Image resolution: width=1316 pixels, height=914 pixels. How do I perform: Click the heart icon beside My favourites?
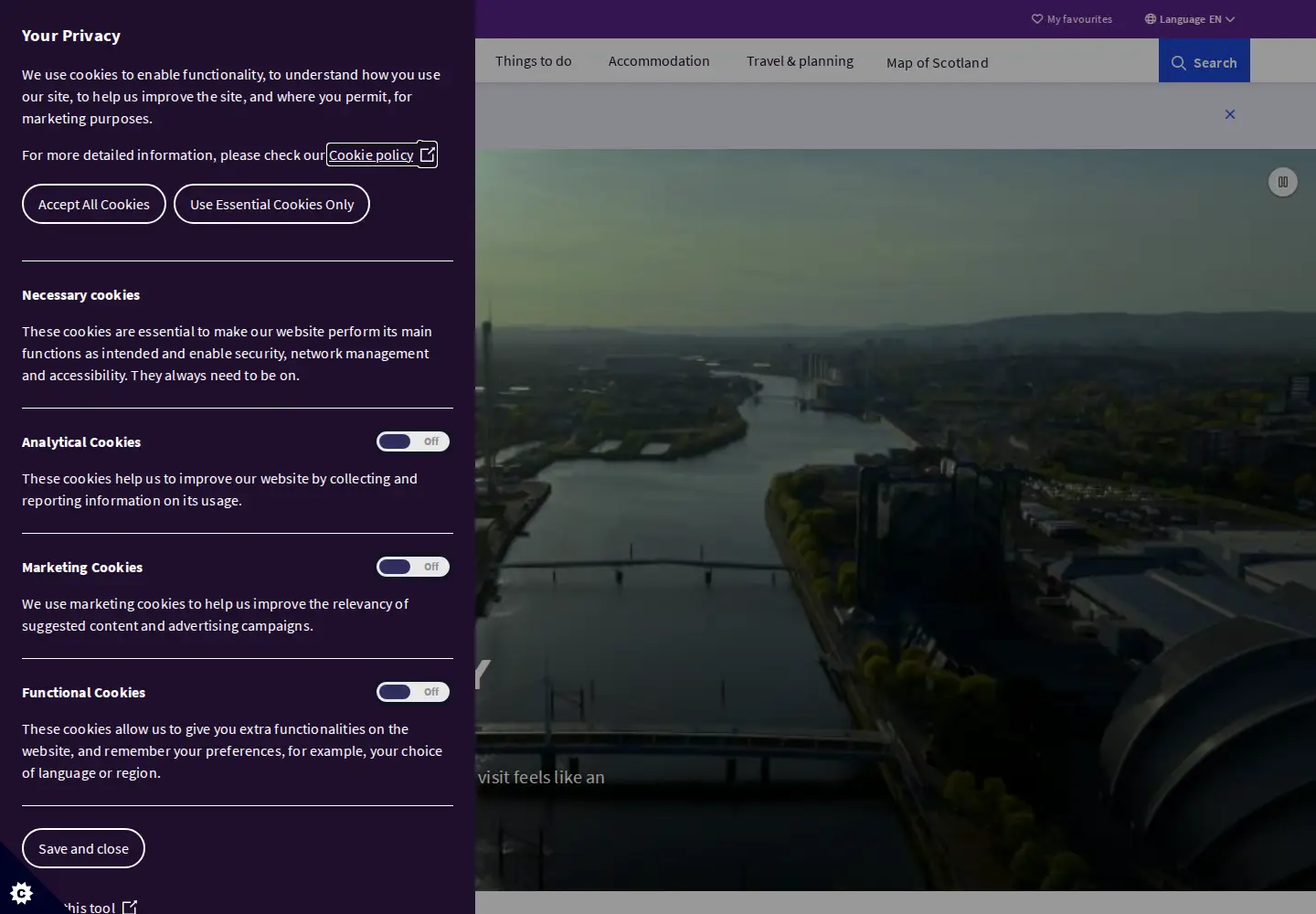1037,19
